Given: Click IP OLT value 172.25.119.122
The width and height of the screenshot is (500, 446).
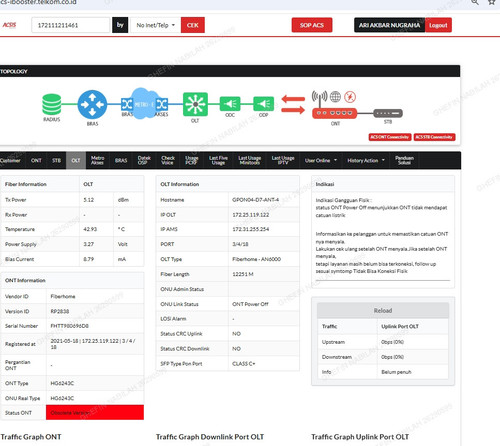Looking at the screenshot, I should 251,215.
